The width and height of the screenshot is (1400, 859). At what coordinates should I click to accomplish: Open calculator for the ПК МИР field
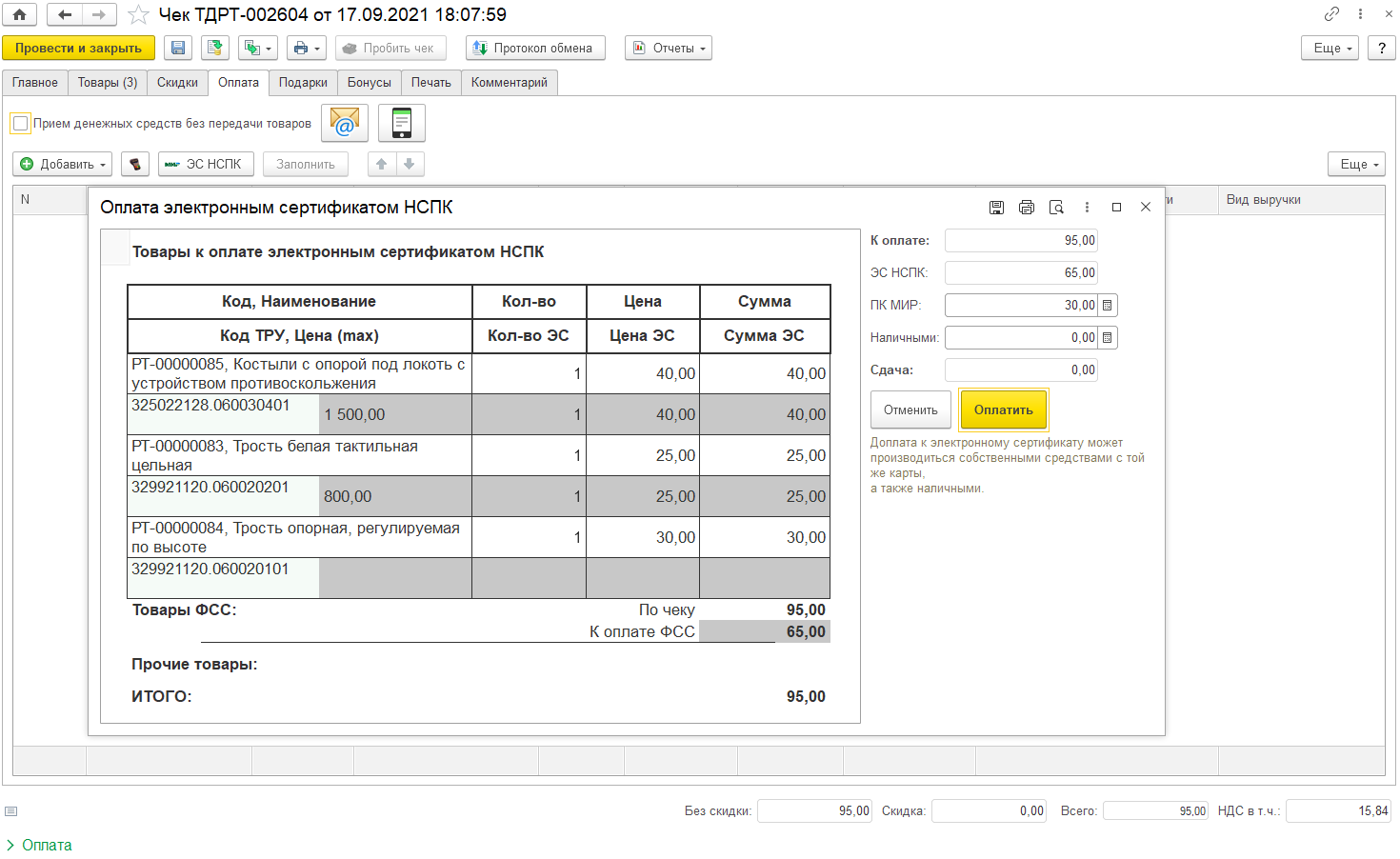coord(1107,306)
